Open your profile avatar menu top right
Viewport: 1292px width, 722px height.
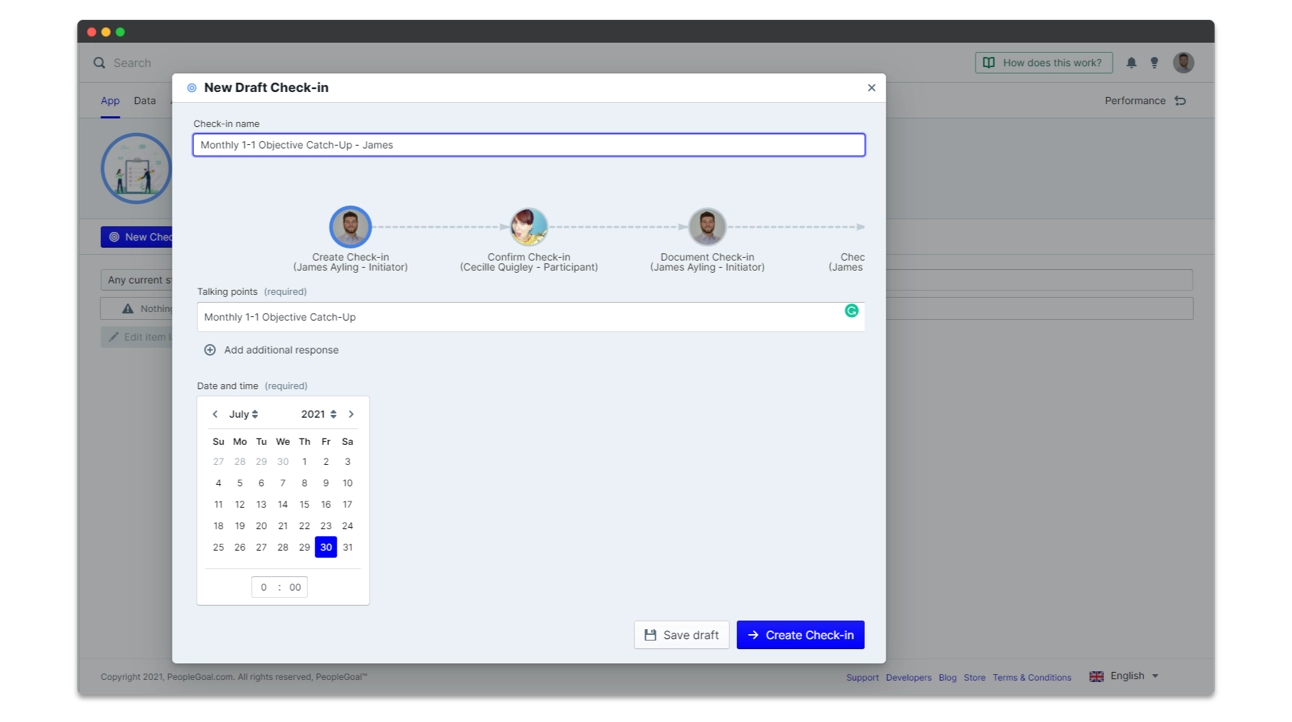(x=1183, y=62)
